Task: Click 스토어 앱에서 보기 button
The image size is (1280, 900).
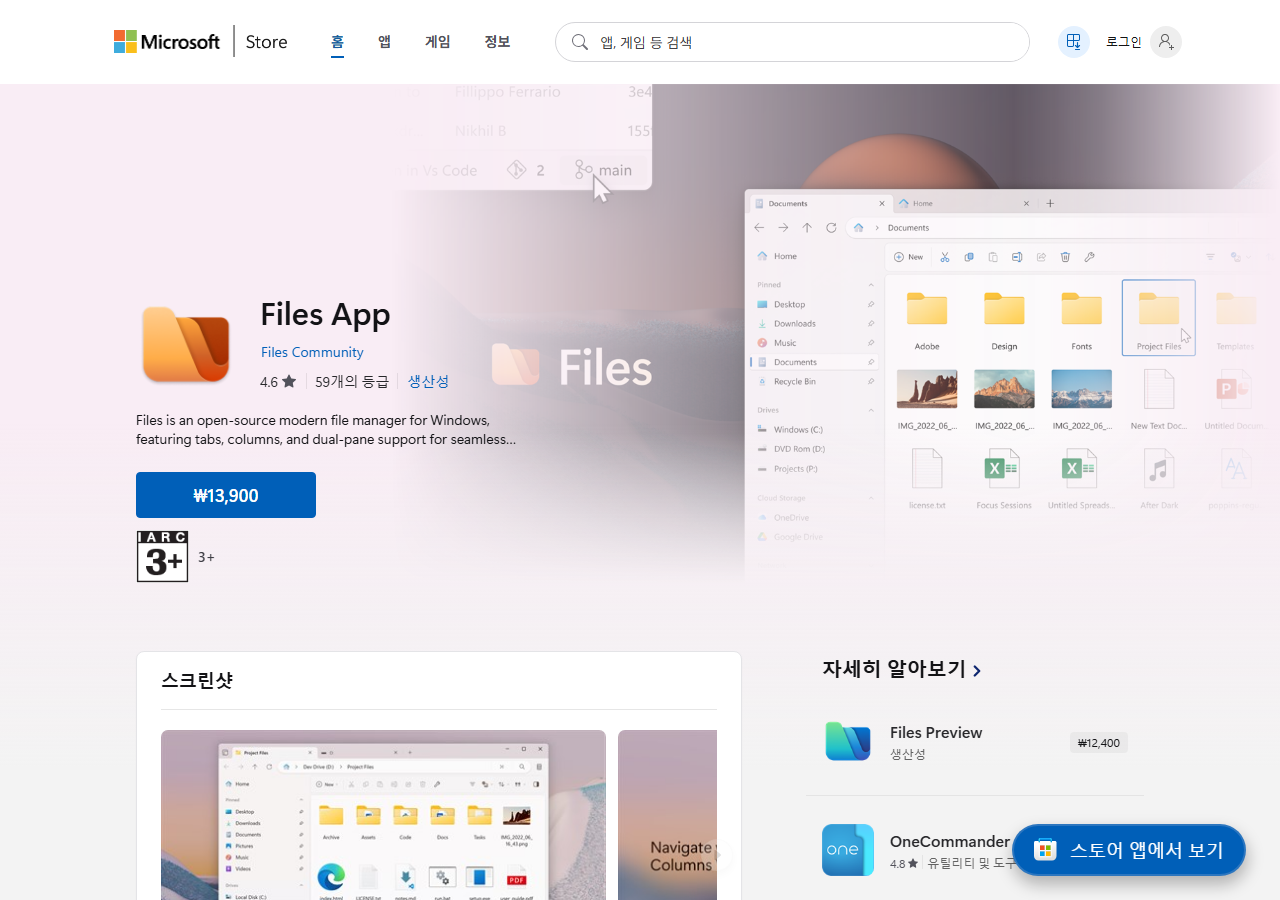Action: (x=1129, y=850)
